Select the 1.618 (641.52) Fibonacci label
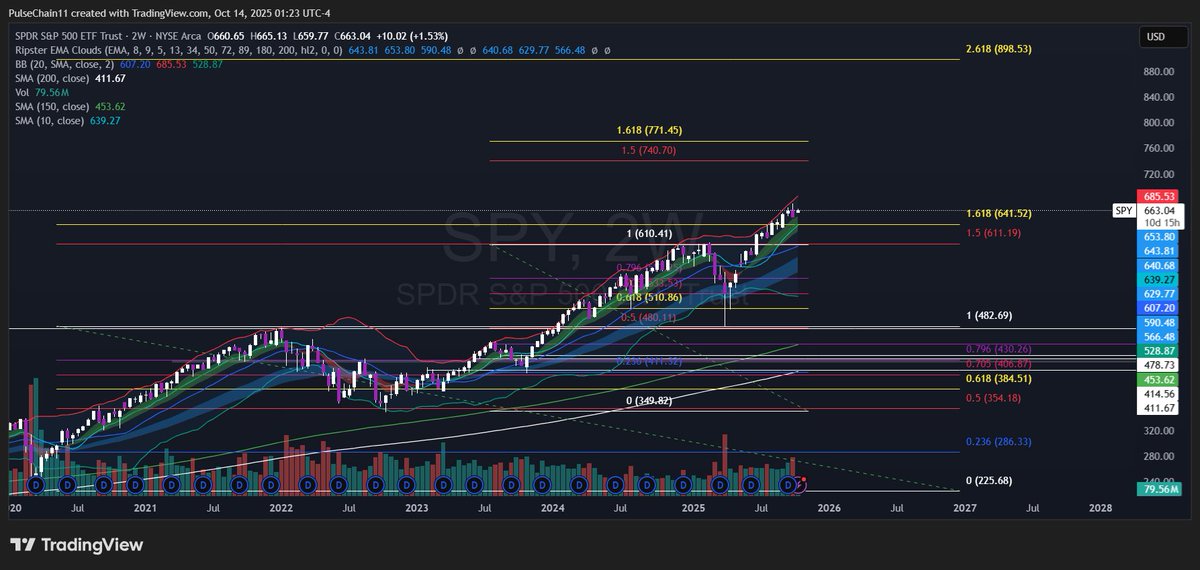 pos(998,214)
